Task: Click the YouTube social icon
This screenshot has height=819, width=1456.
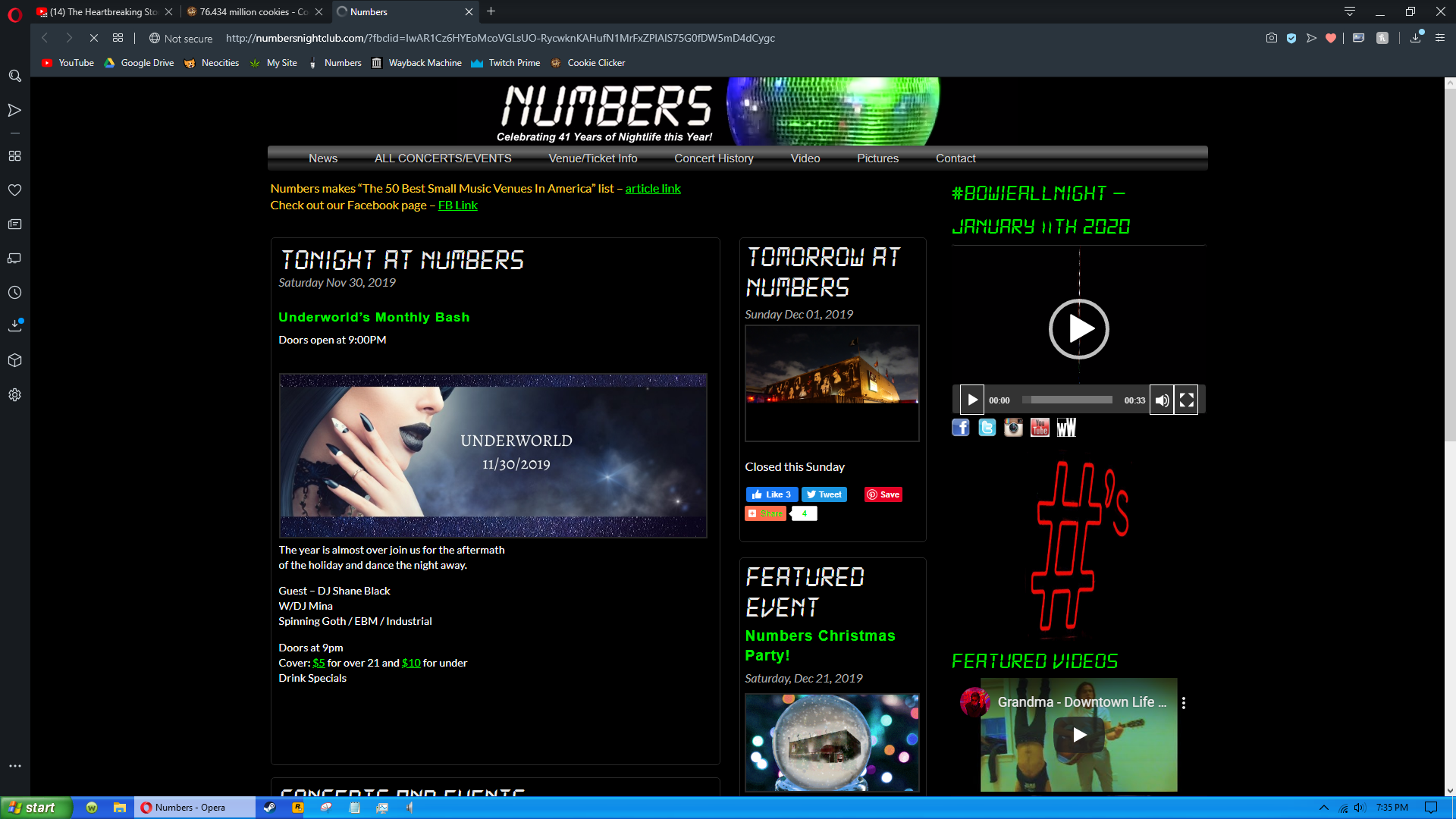Action: 1040,428
